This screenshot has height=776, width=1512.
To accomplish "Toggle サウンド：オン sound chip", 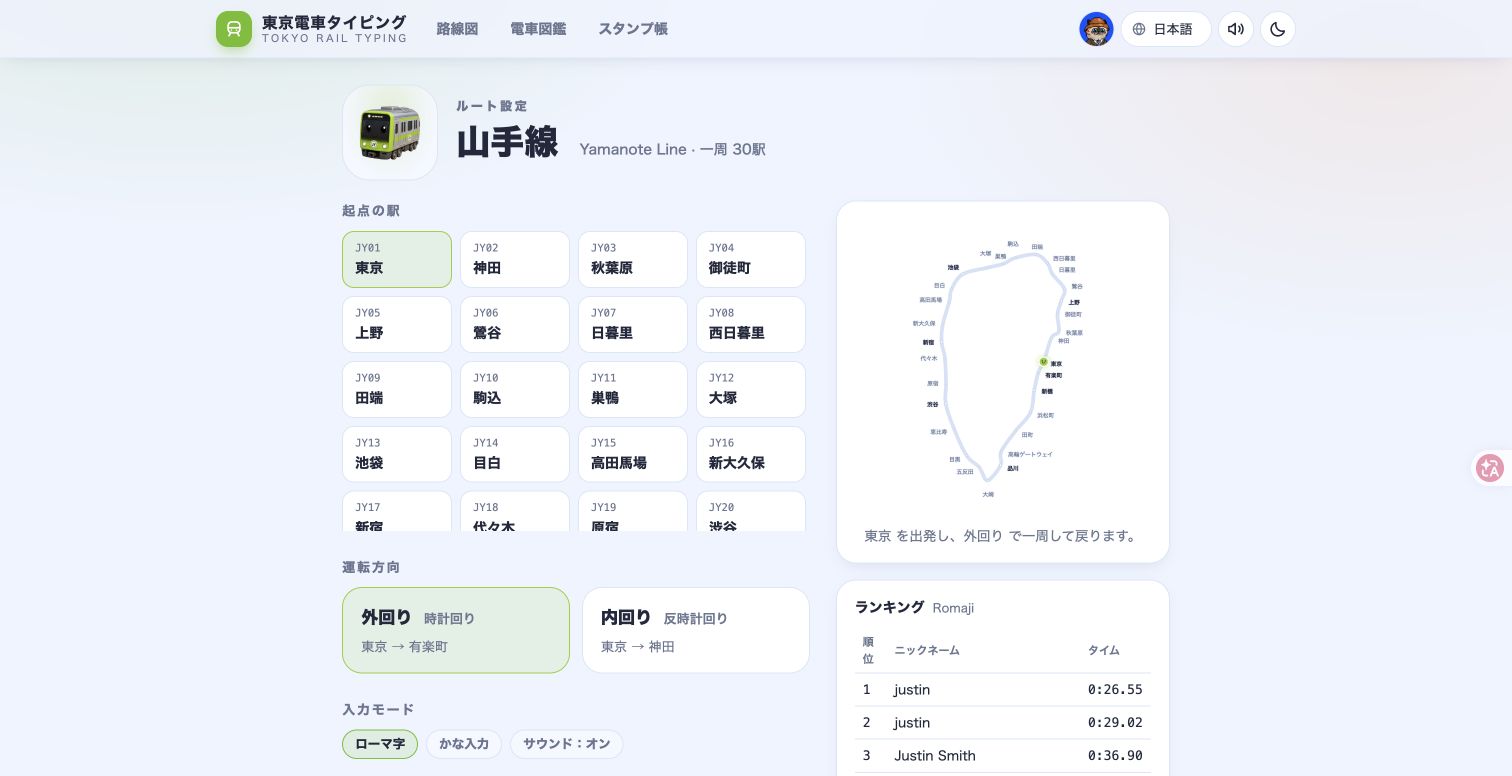I will (566, 744).
